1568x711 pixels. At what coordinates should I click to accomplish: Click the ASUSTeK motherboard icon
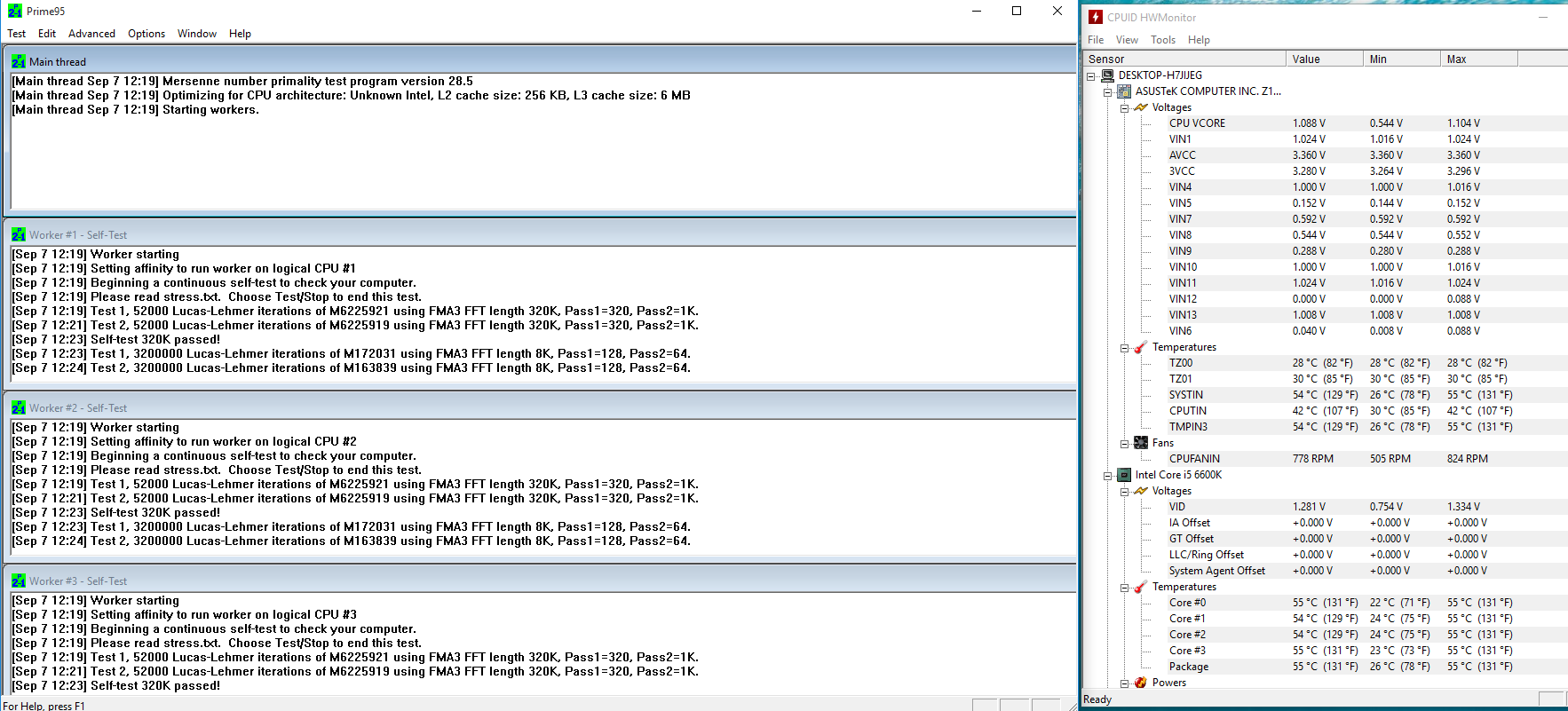(1124, 91)
